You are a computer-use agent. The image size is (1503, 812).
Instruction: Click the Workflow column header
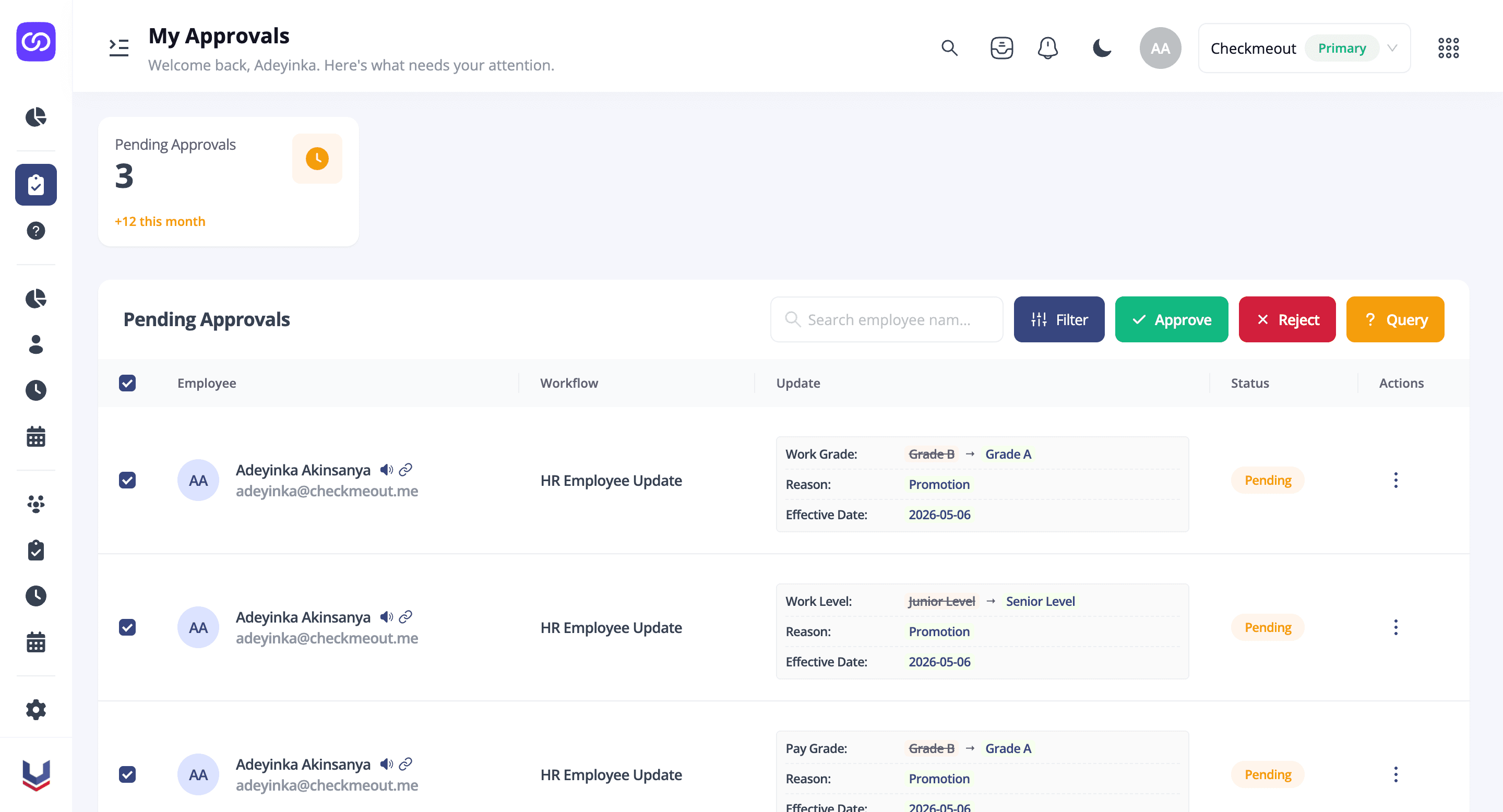[x=569, y=383]
